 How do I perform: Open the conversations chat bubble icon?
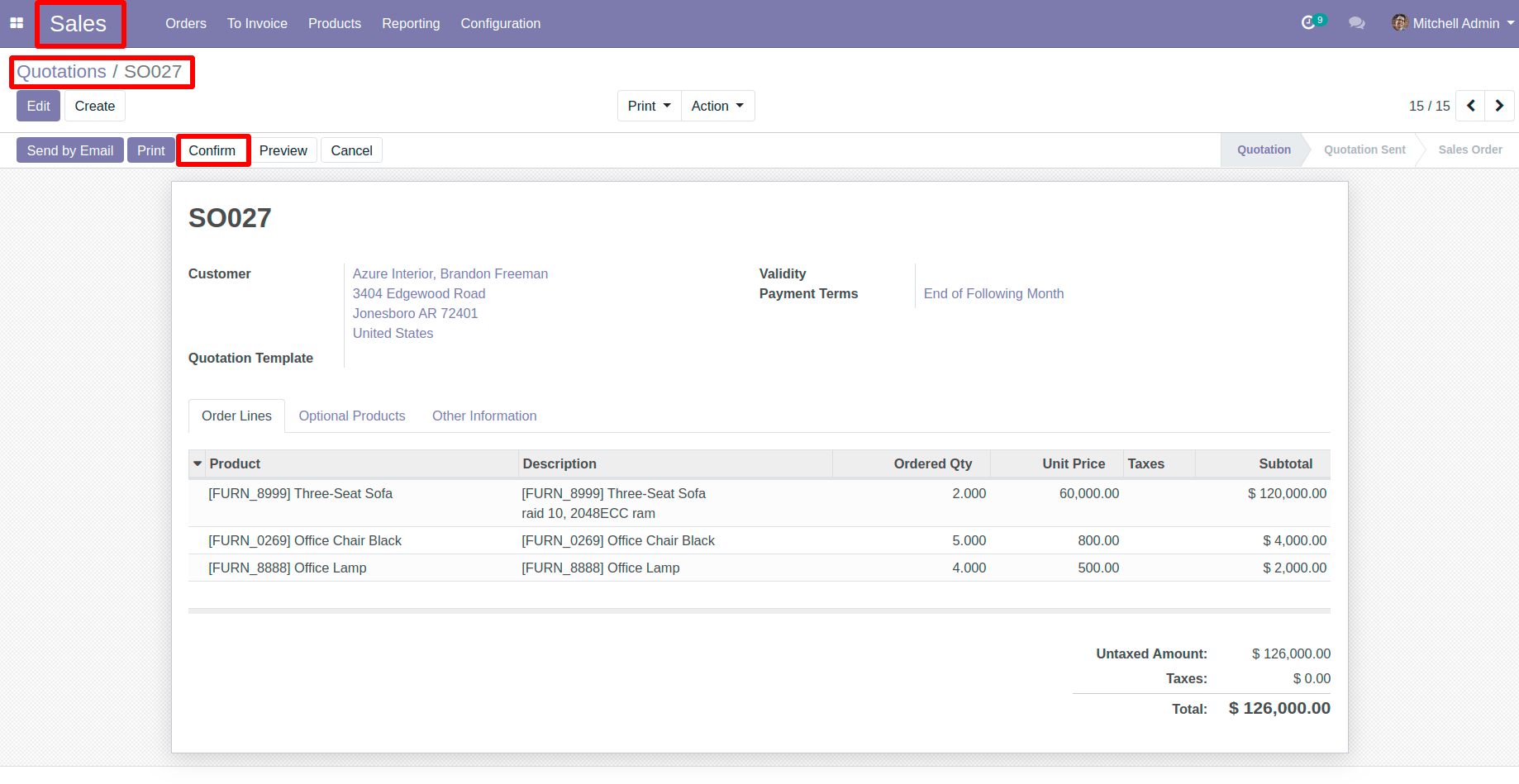click(x=1356, y=23)
